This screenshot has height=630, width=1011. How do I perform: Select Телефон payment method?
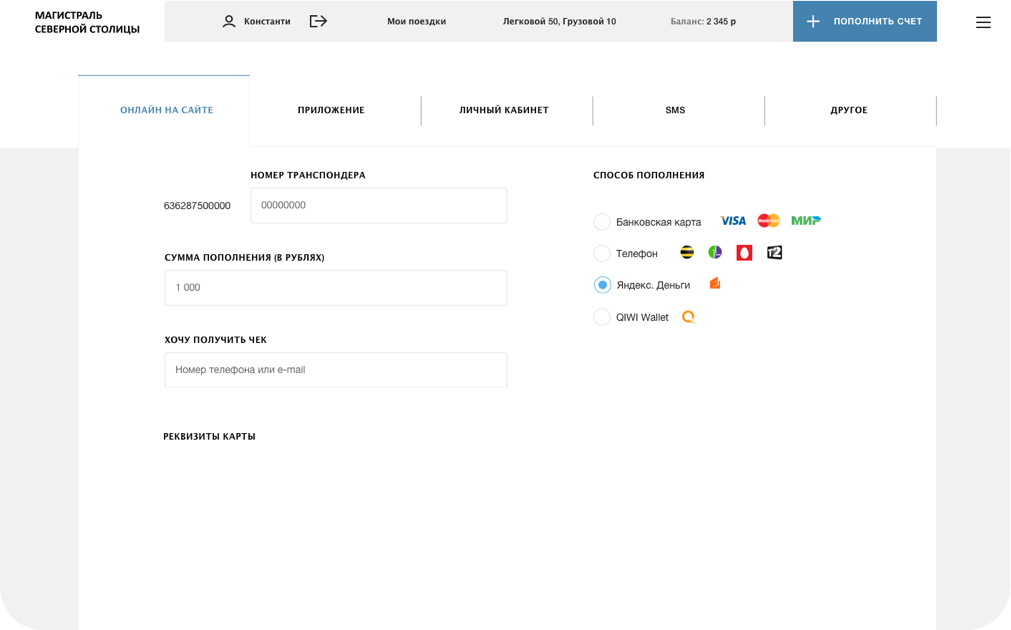[x=602, y=254]
